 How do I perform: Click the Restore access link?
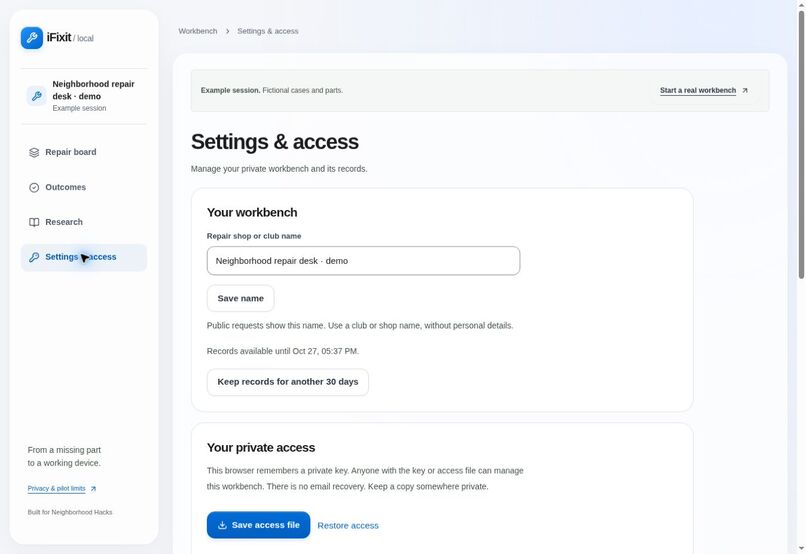pos(348,526)
